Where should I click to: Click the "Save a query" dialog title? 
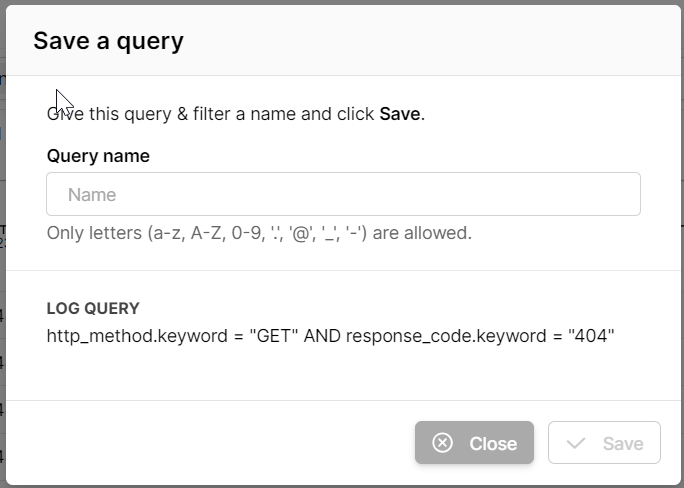point(108,41)
